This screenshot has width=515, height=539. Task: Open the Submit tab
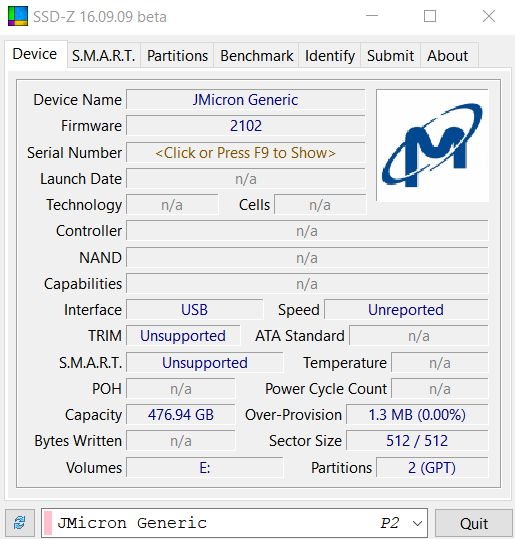coord(390,56)
